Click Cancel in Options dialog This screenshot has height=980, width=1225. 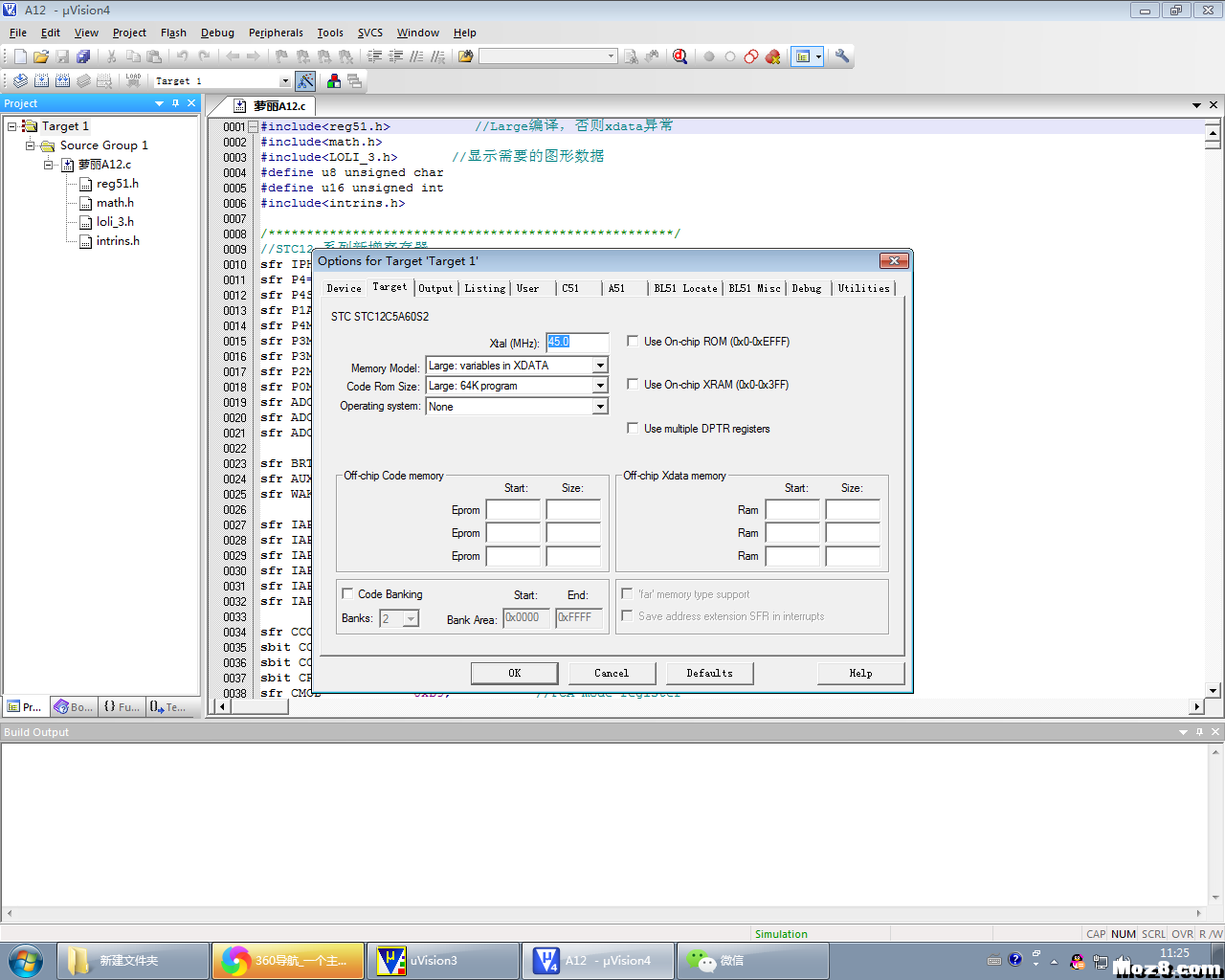tap(612, 674)
